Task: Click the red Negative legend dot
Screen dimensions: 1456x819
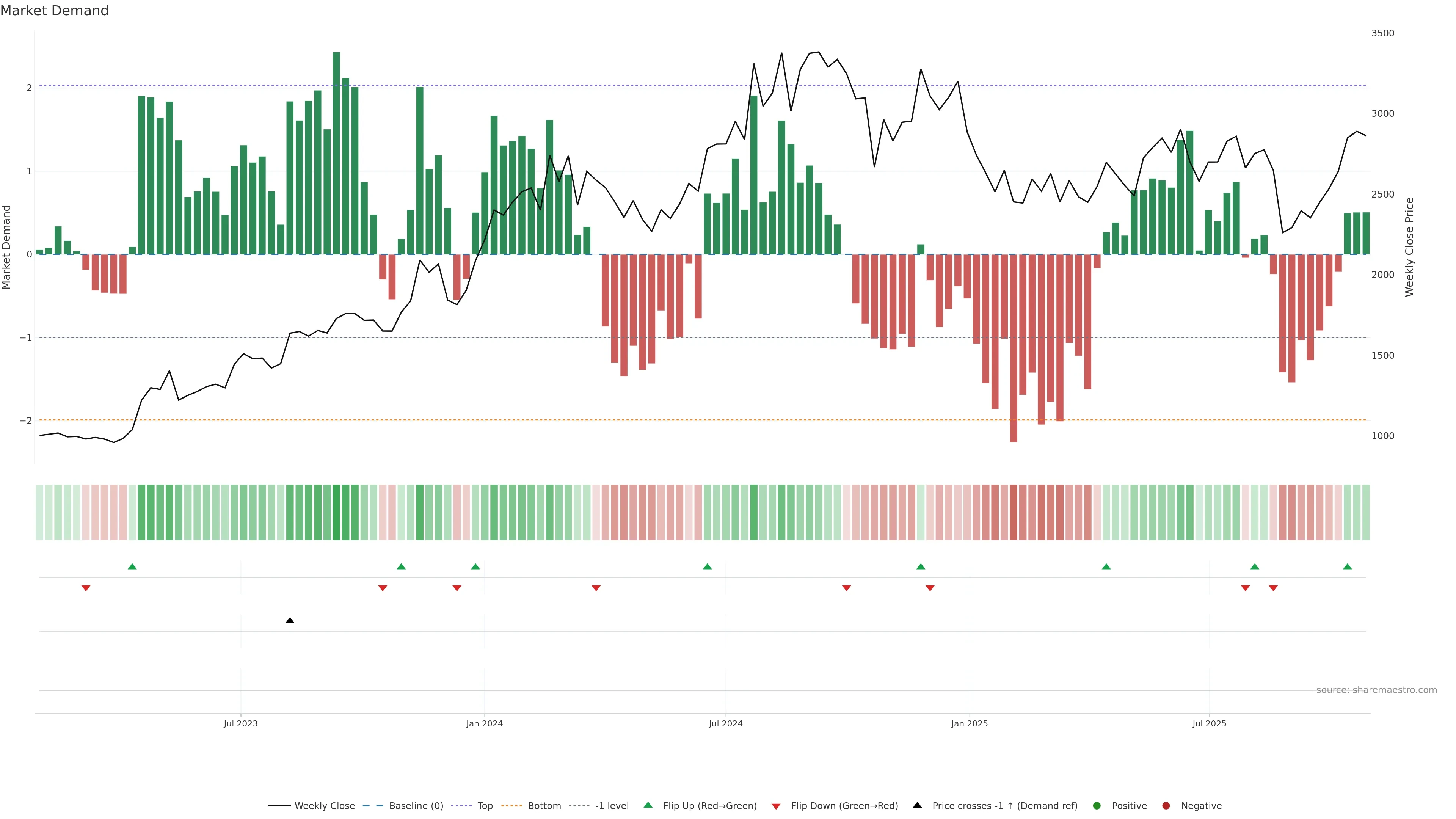Action: pos(1166,806)
